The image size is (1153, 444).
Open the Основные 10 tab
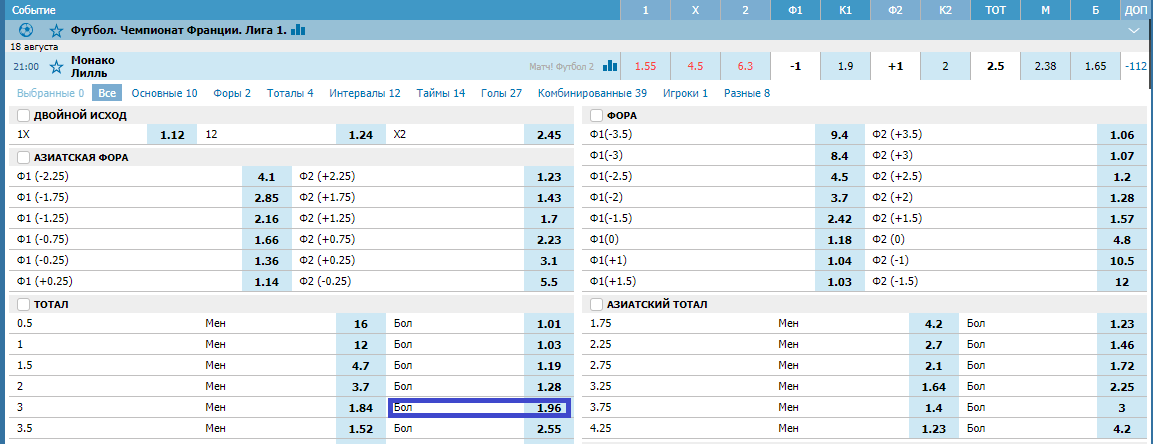(165, 93)
